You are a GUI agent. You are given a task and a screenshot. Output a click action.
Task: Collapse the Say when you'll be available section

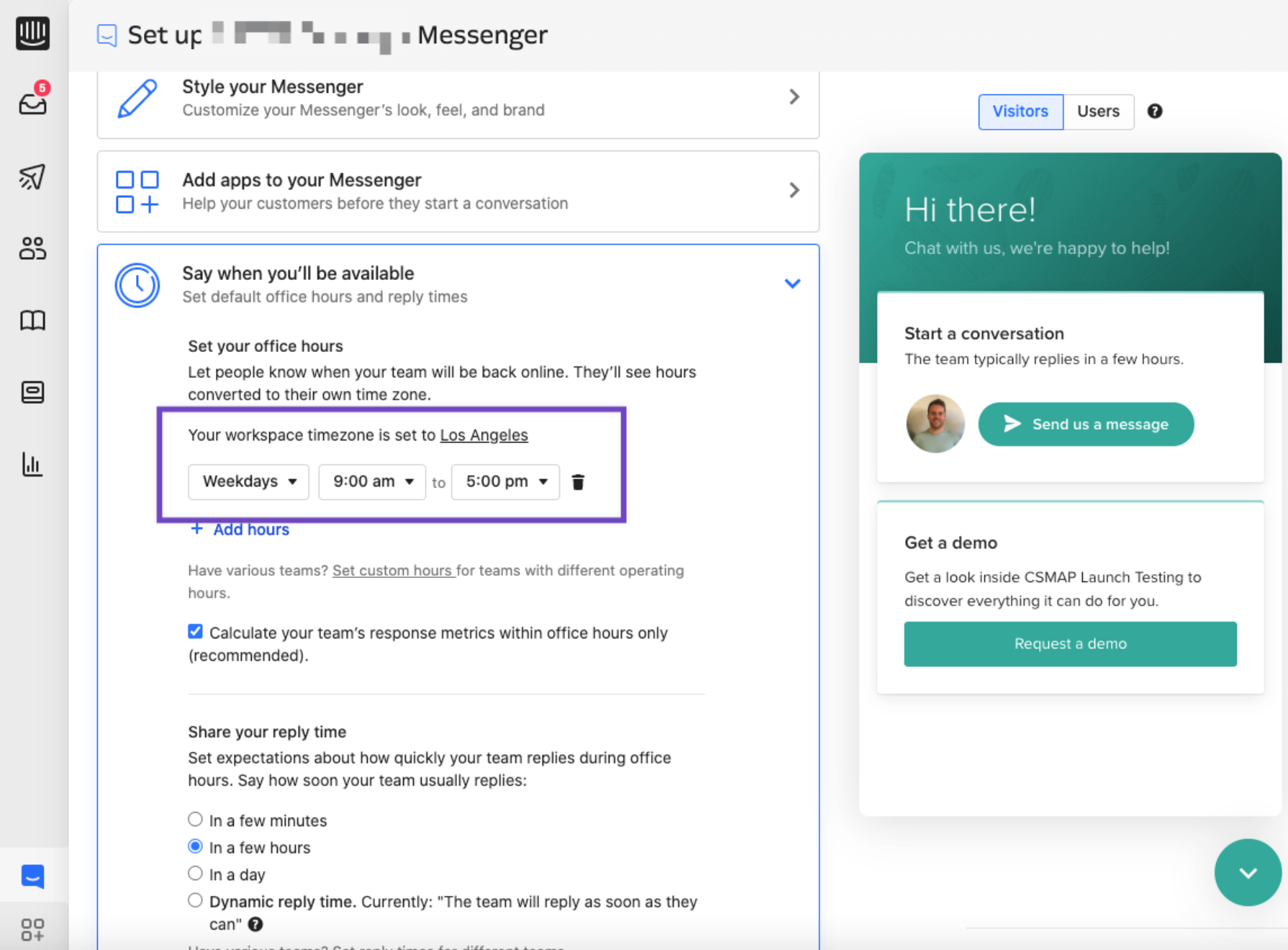792,284
